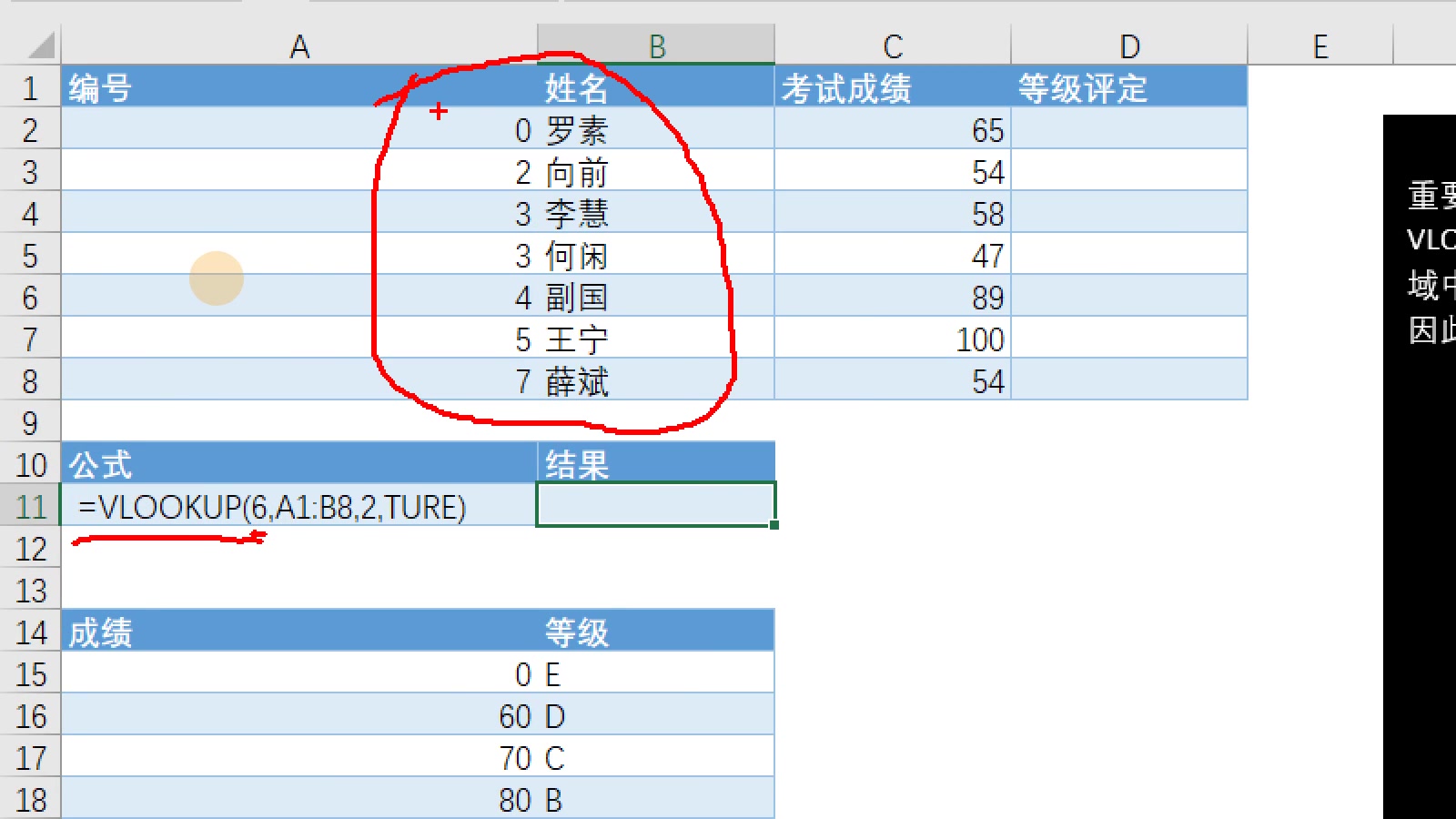The image size is (1456, 819).
Task: Select the grade cell C in row 17
Action: (x=656, y=757)
